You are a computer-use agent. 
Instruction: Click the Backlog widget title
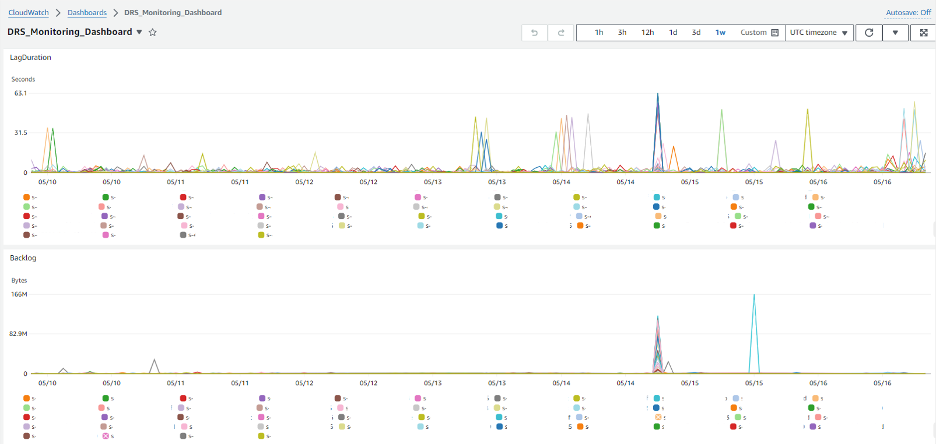(x=22, y=258)
